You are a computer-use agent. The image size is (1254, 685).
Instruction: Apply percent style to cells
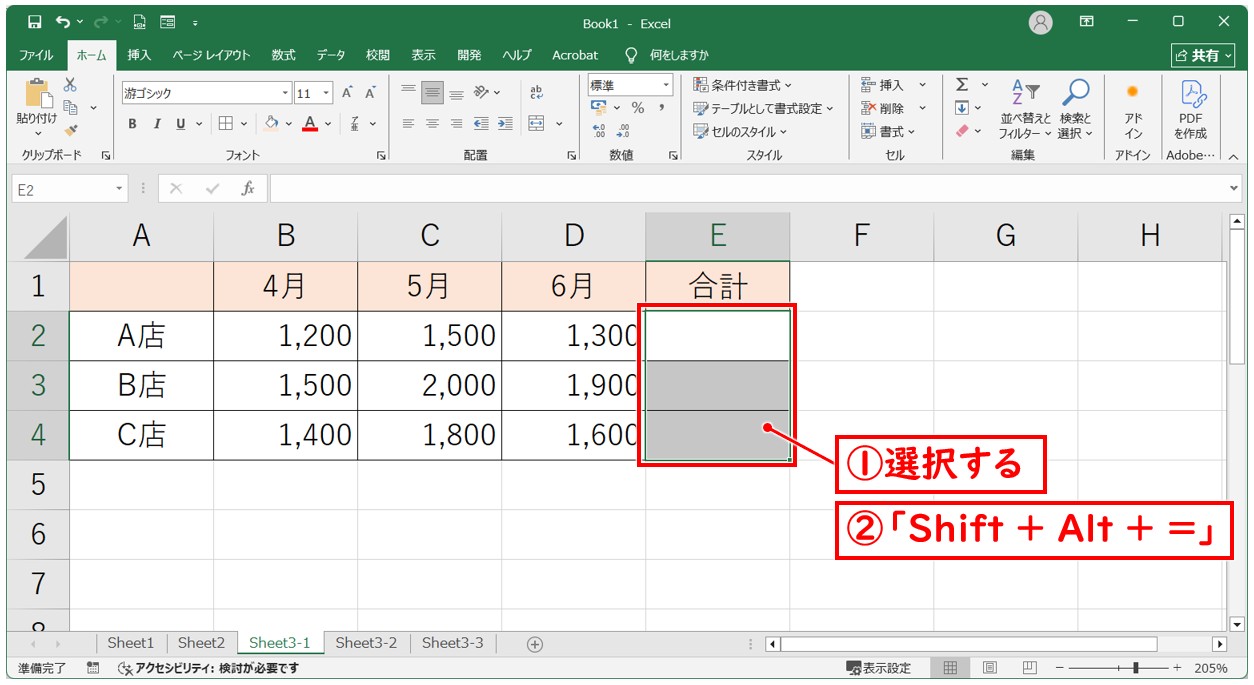638,107
